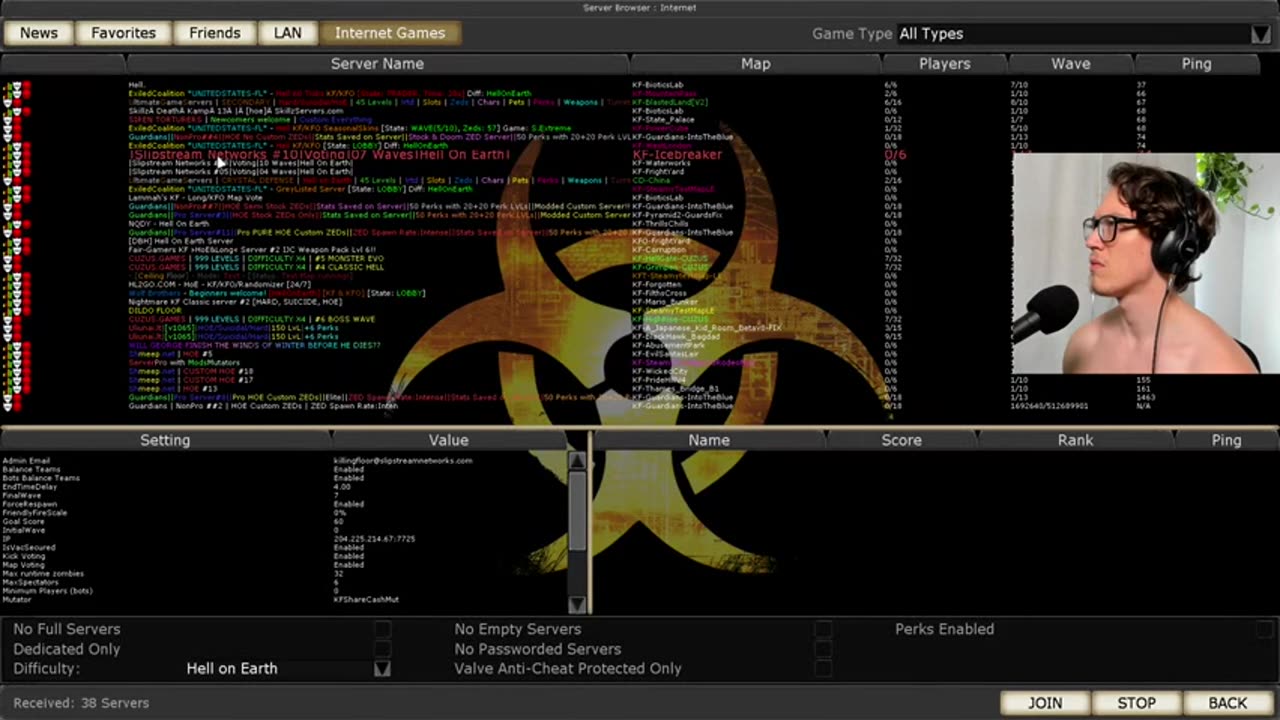Click settings scrollbar up arrow
The image size is (1280, 720).
pos(577,461)
